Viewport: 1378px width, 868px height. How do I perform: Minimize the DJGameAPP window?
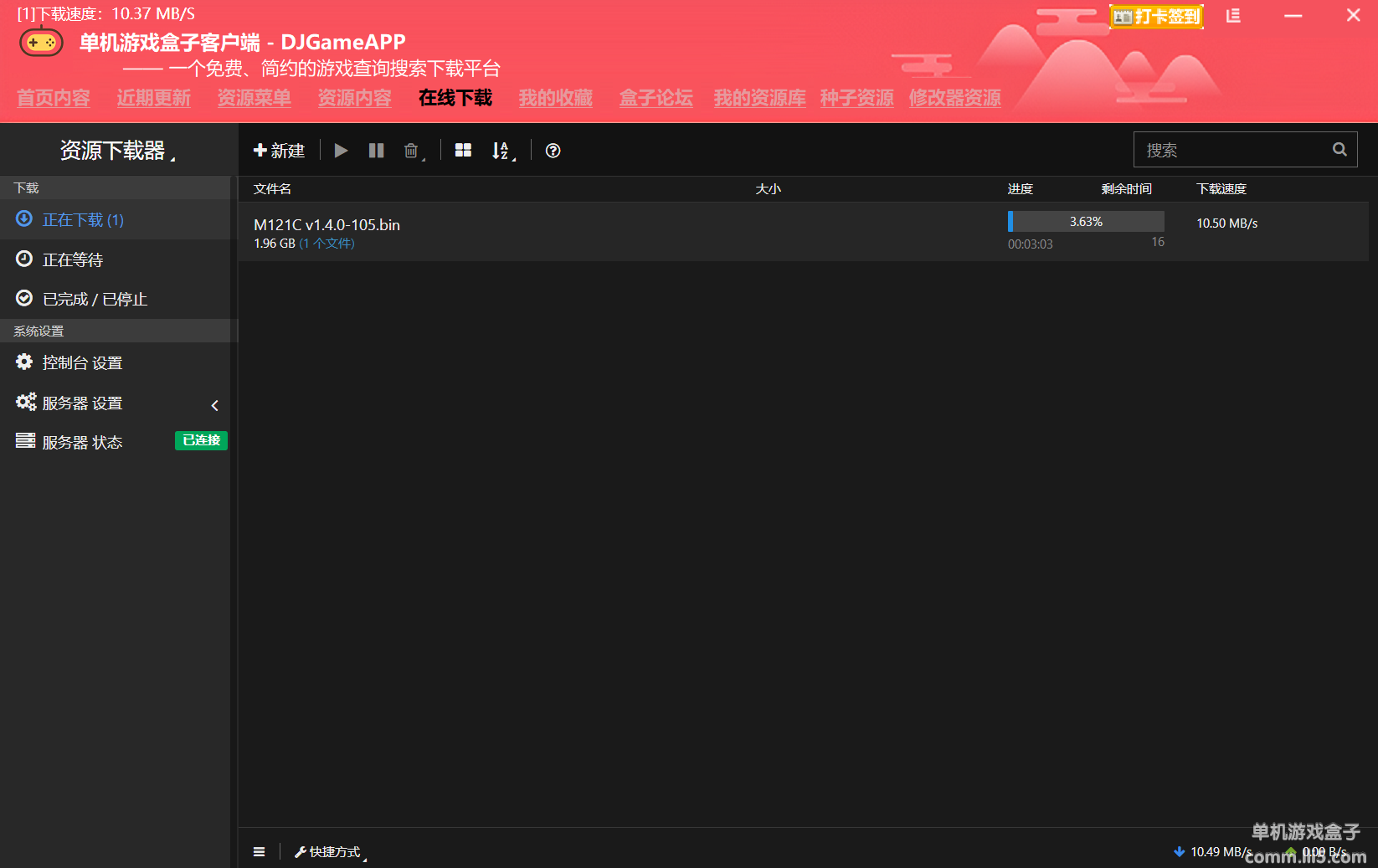tap(1293, 16)
